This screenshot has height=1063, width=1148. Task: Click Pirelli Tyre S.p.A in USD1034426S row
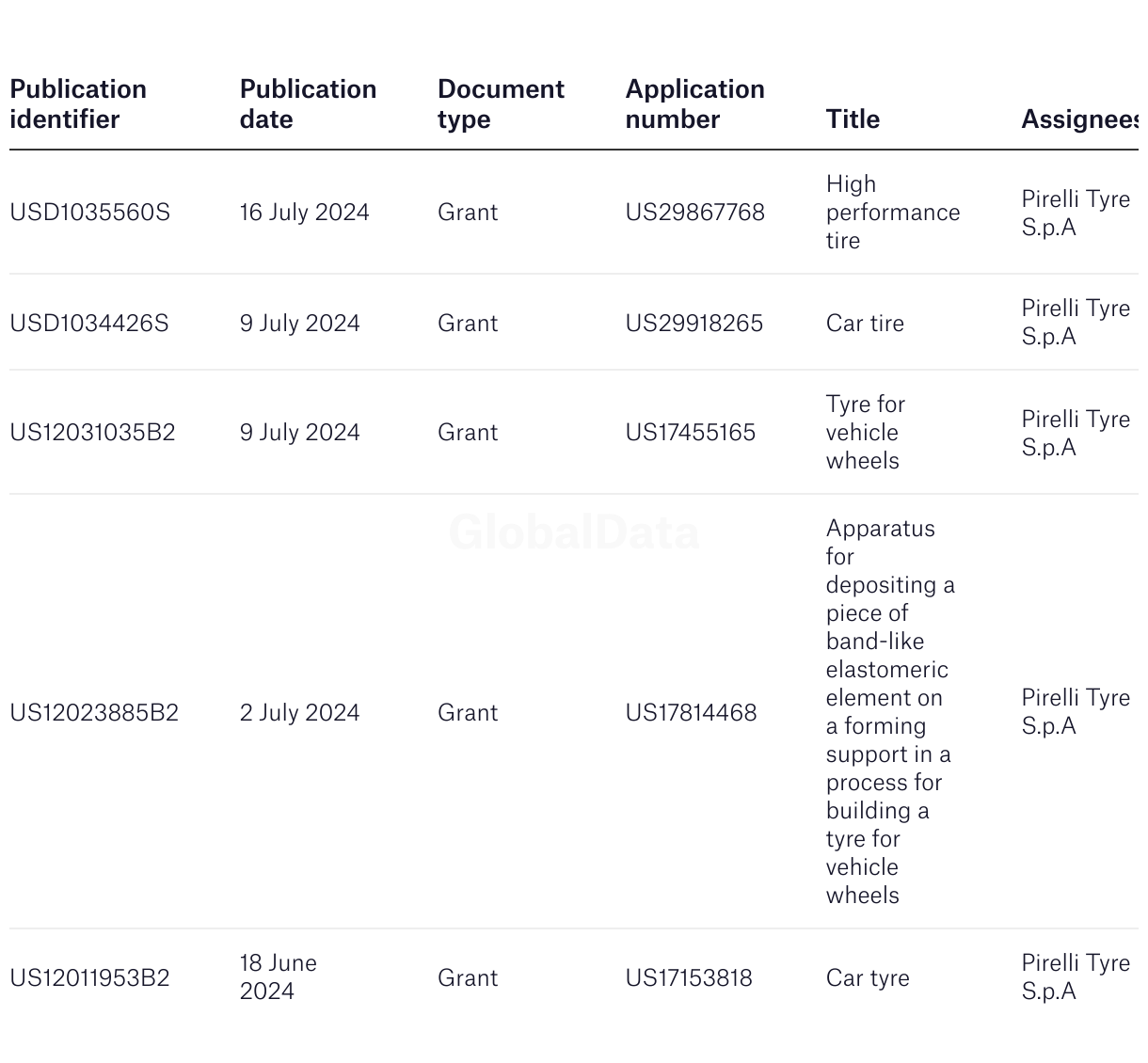(1076, 323)
